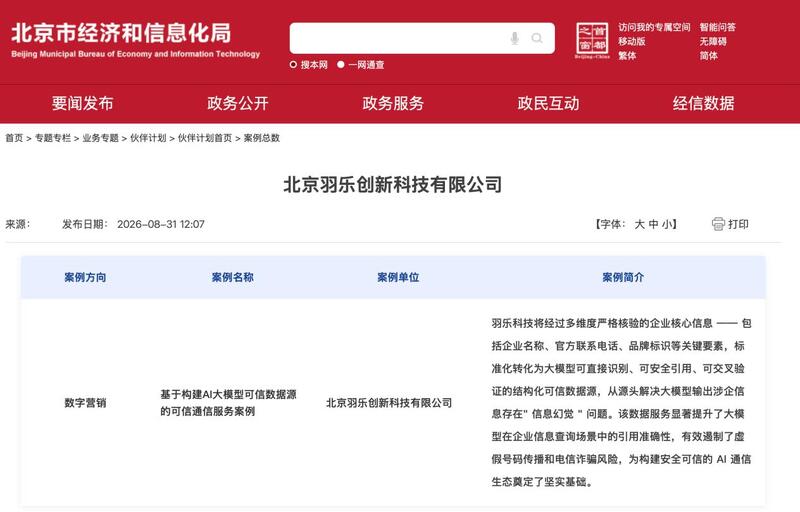800x512 pixels.
Task: Open the 无障碍 accessibility link
Action: [713, 41]
